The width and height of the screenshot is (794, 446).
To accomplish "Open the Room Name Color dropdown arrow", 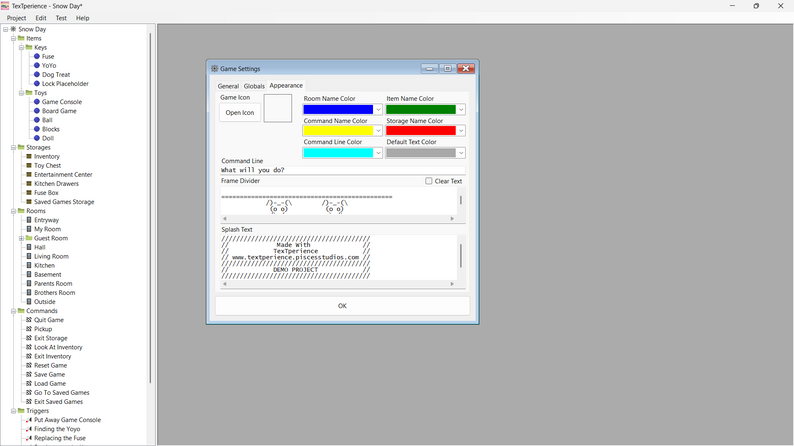I will coord(378,109).
